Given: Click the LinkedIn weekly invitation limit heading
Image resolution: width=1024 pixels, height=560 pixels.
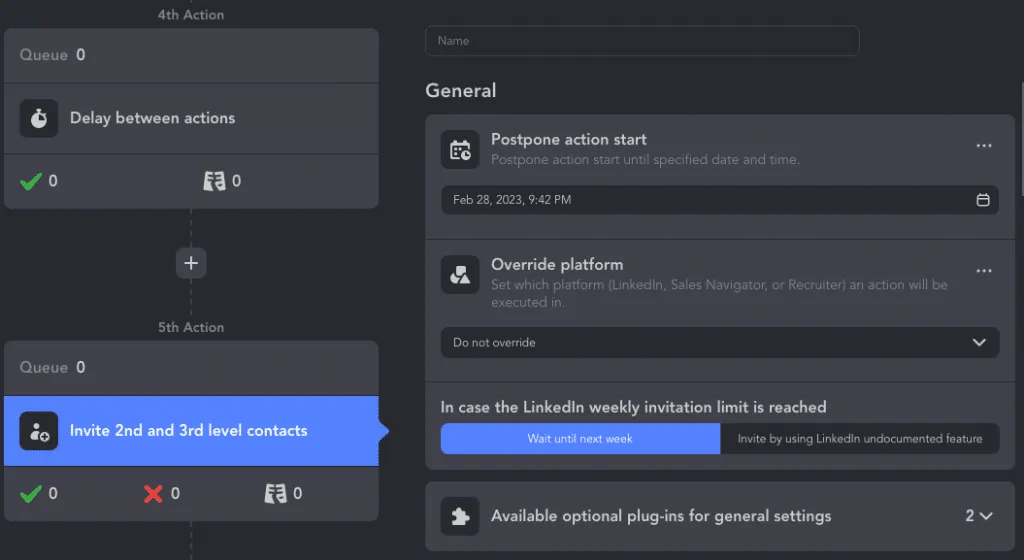Looking at the screenshot, I should [633, 407].
